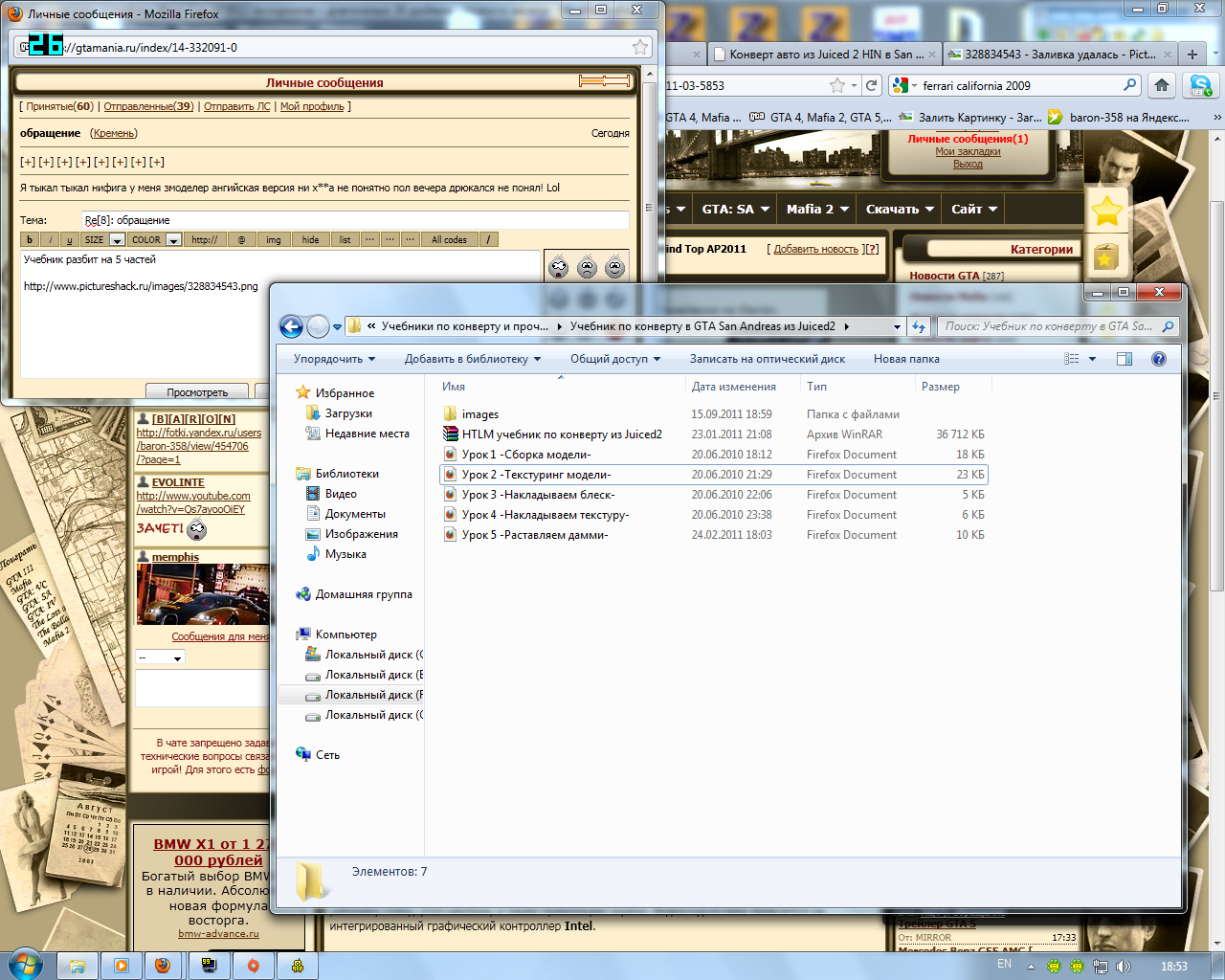Click the Отправить ЛС link

pyautogui.click(x=237, y=106)
